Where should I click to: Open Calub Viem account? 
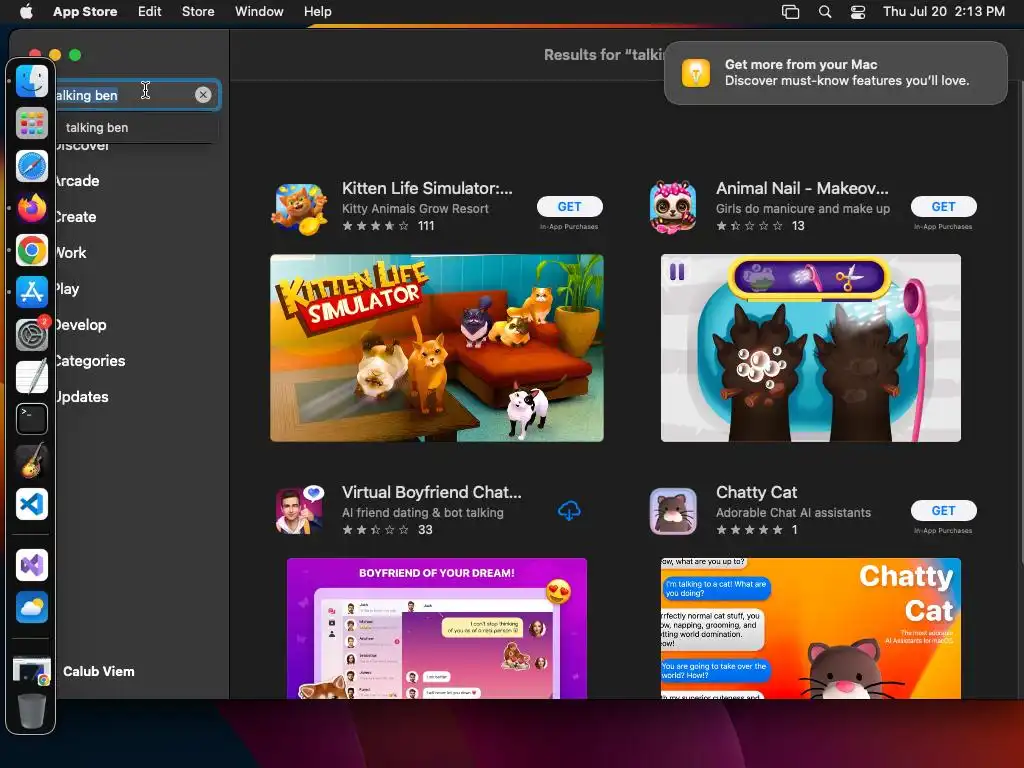tap(99, 671)
